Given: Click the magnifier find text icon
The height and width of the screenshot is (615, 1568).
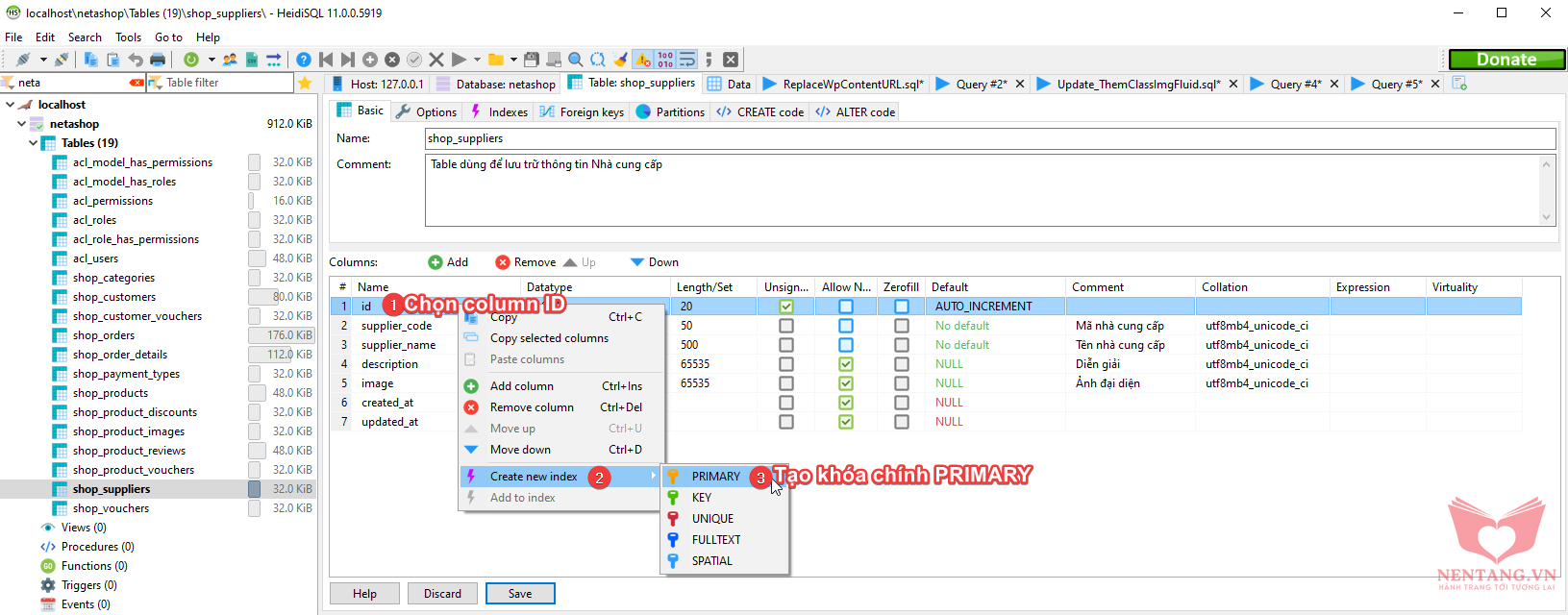Looking at the screenshot, I should click(x=575, y=60).
